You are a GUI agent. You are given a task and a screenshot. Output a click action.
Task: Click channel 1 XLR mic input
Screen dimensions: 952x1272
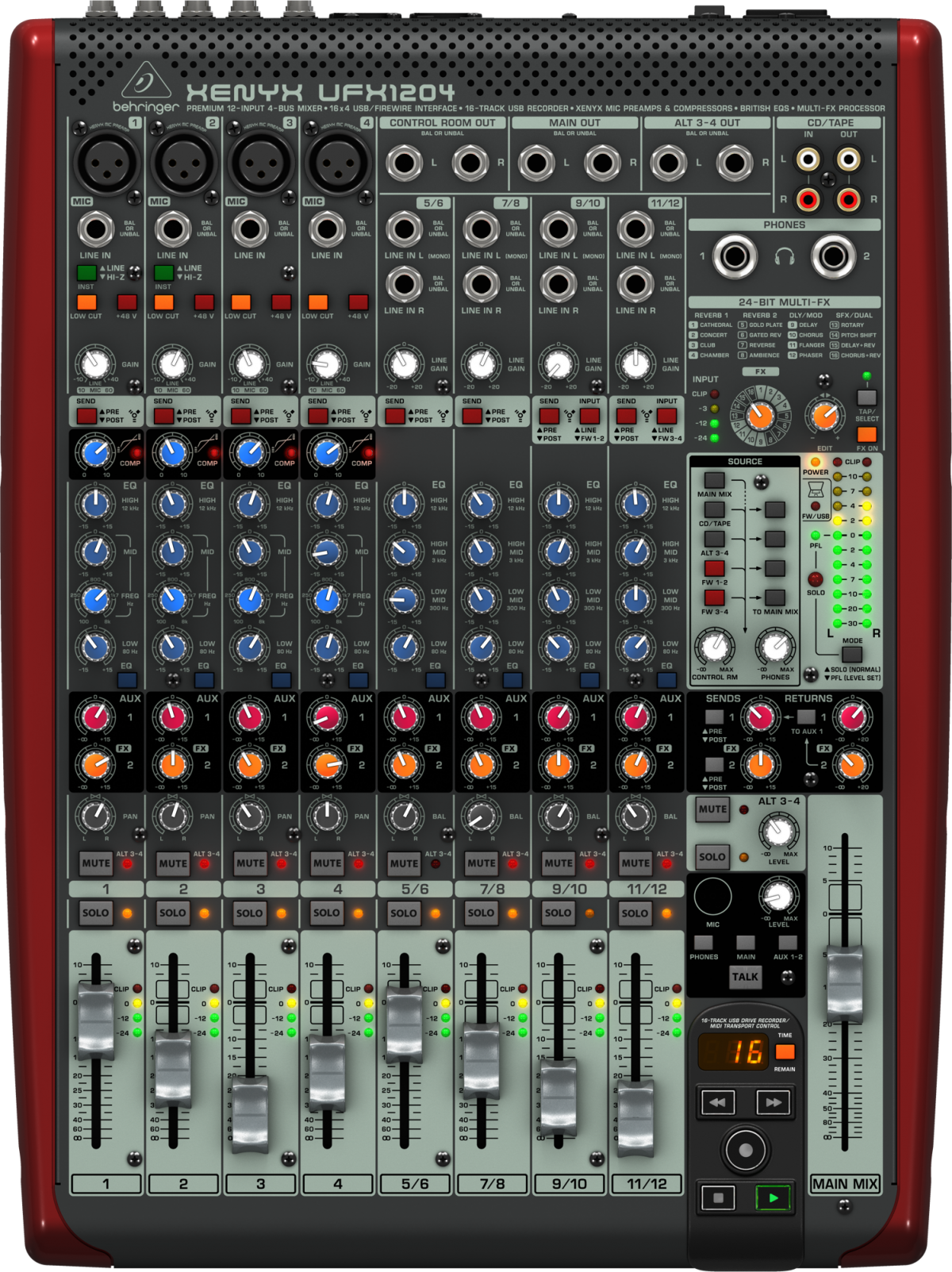click(106, 162)
